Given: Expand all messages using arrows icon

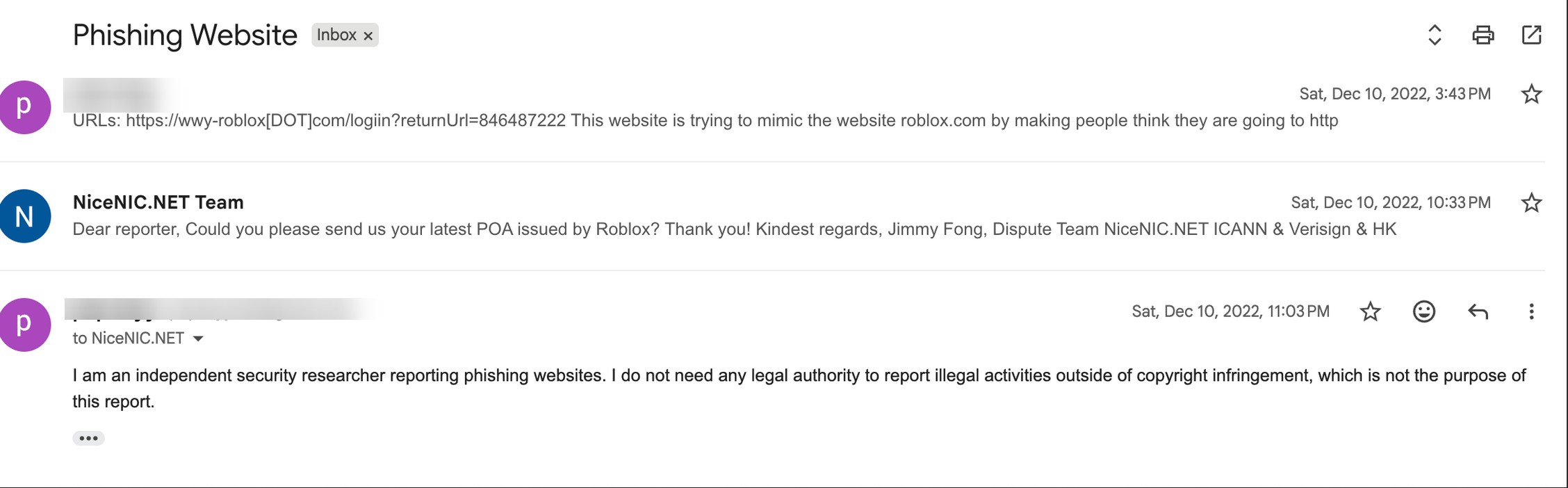Looking at the screenshot, I should (x=1435, y=35).
